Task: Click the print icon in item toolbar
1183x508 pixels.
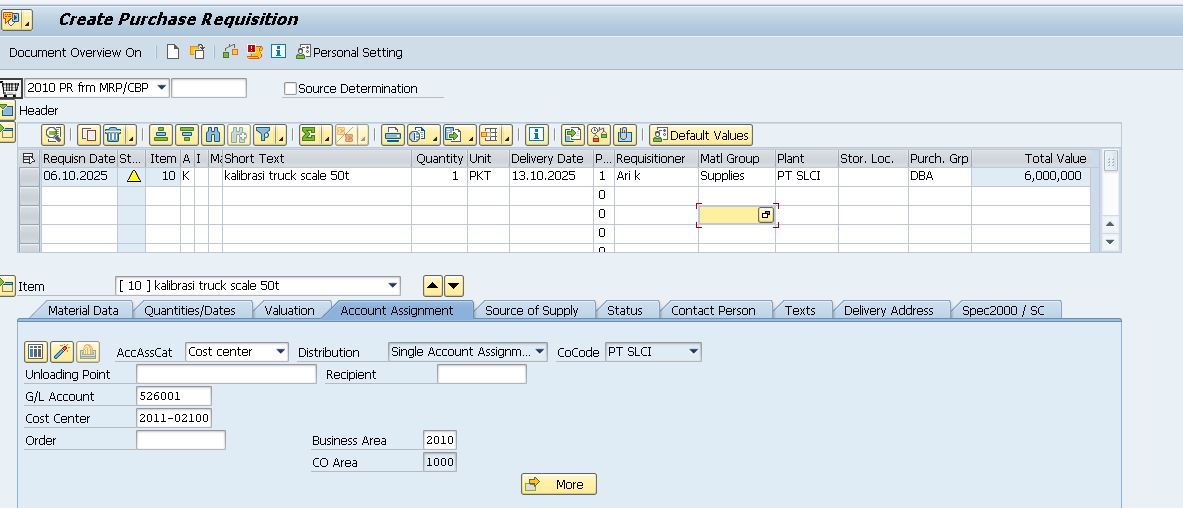Action: tap(392, 135)
